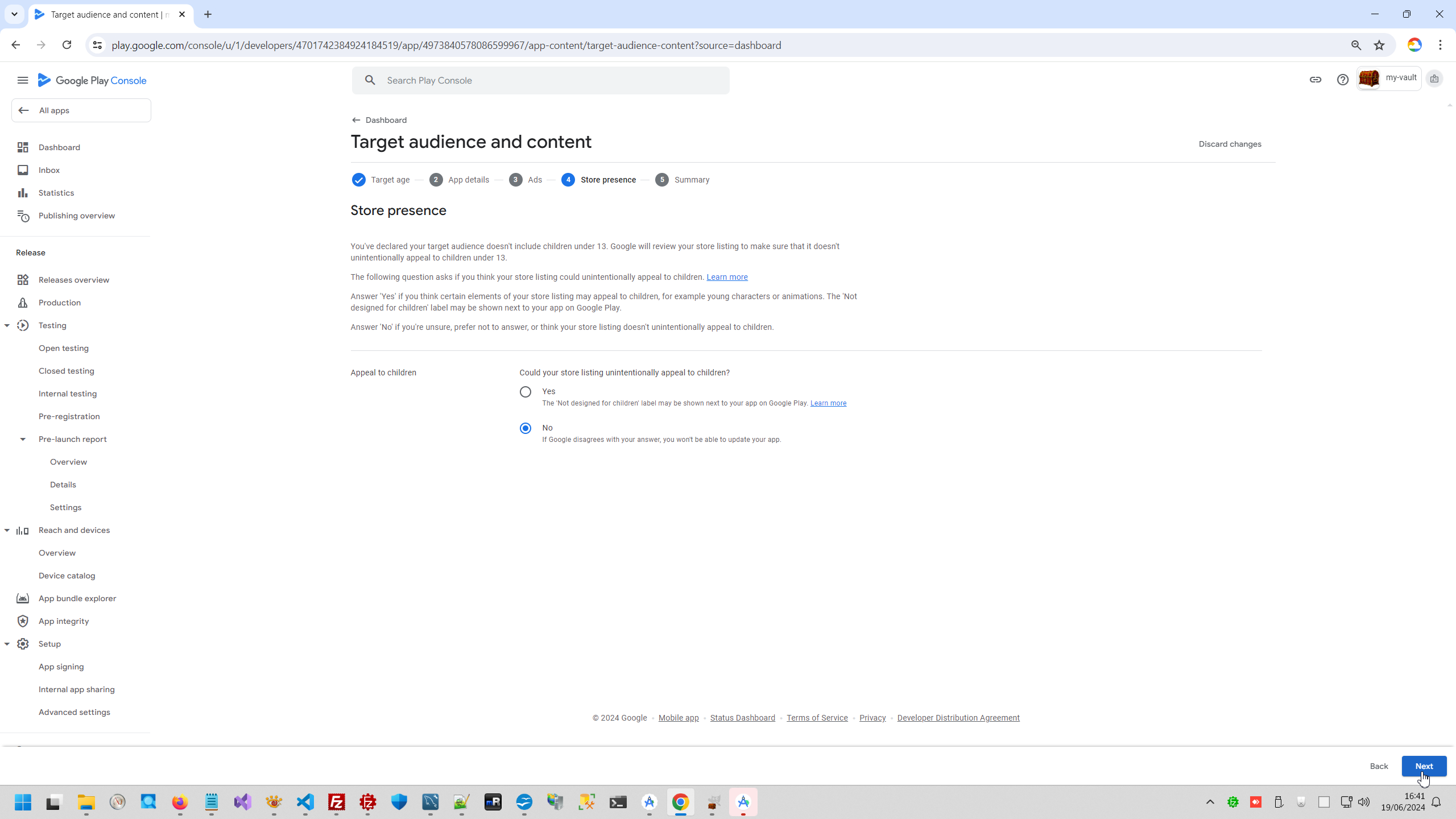Screen dimensions: 1456x819
Task: Collapse the Pre-launch report section
Action: pos(23,439)
